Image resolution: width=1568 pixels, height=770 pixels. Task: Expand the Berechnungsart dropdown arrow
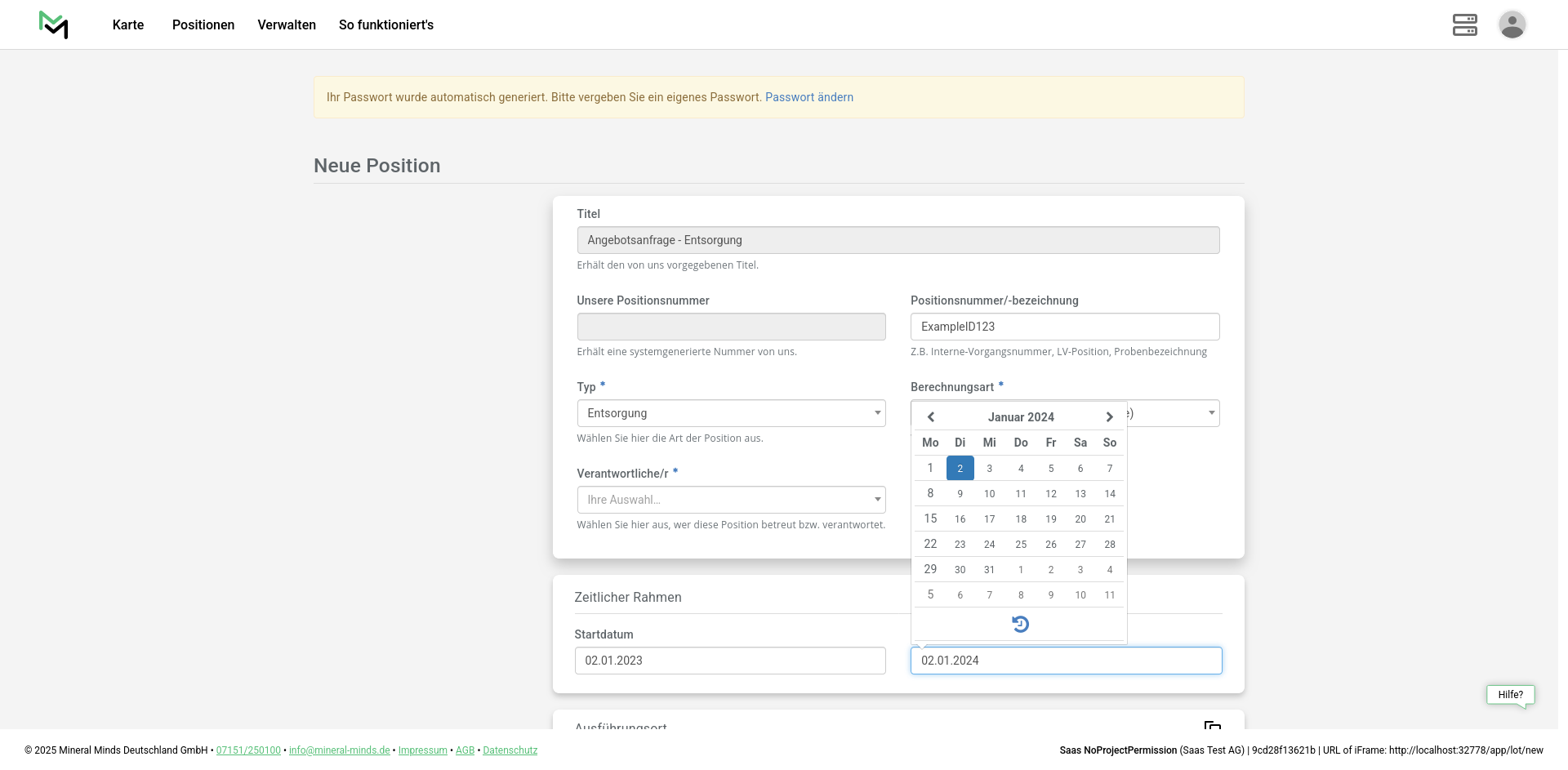click(x=1211, y=413)
